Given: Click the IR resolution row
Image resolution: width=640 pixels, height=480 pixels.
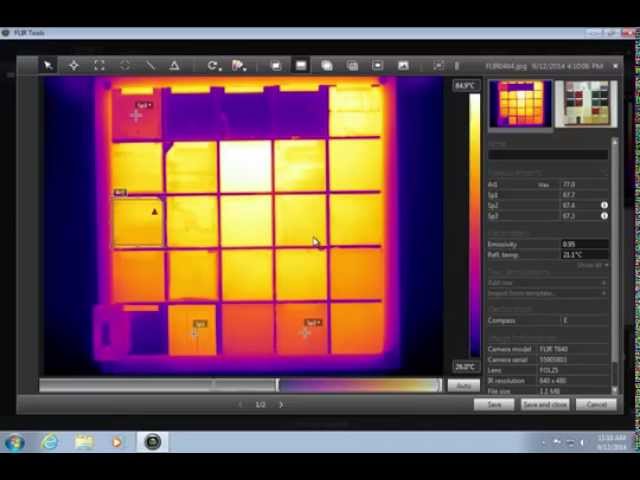Looking at the screenshot, I should 548,381.
